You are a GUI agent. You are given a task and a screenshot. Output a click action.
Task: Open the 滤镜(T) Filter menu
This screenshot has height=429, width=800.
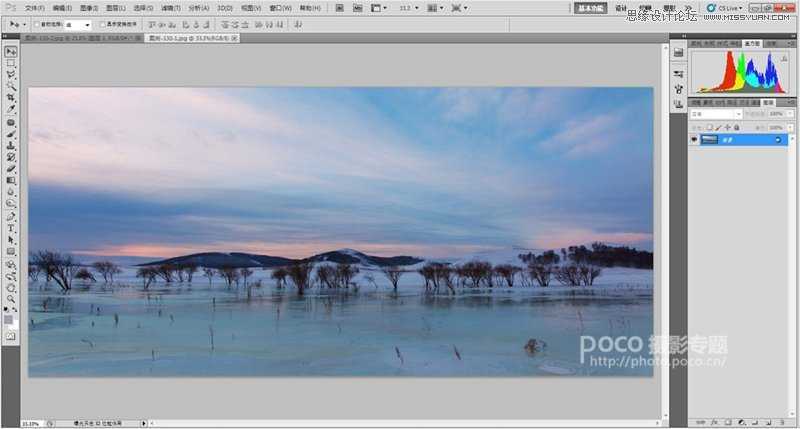pyautogui.click(x=170, y=8)
